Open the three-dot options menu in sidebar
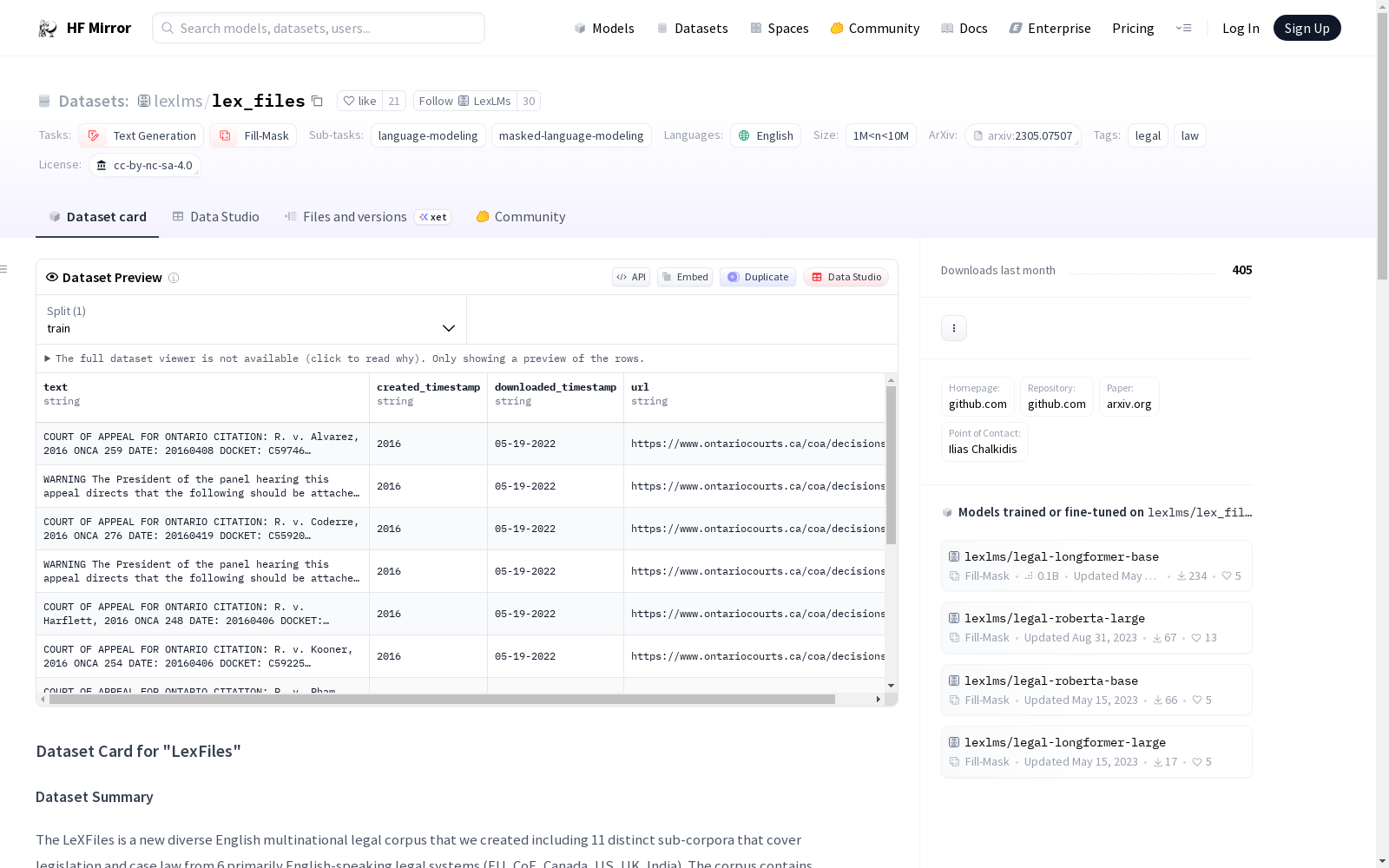Screen dimensions: 1389x868 (954, 328)
